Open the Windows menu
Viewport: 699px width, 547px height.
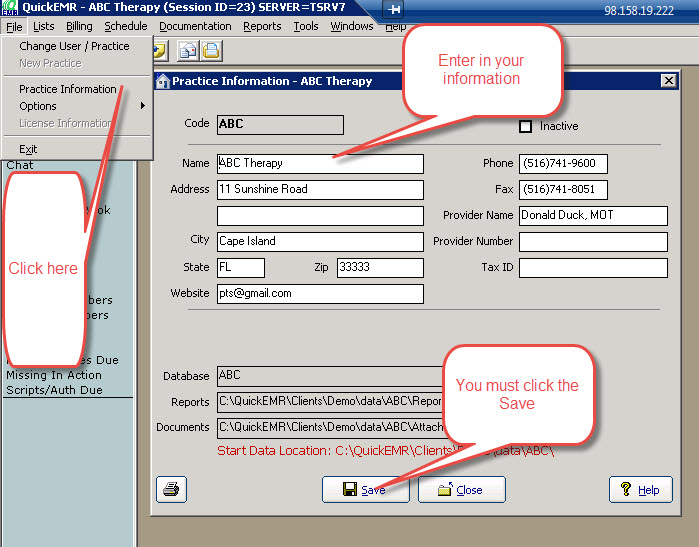pyautogui.click(x=352, y=27)
